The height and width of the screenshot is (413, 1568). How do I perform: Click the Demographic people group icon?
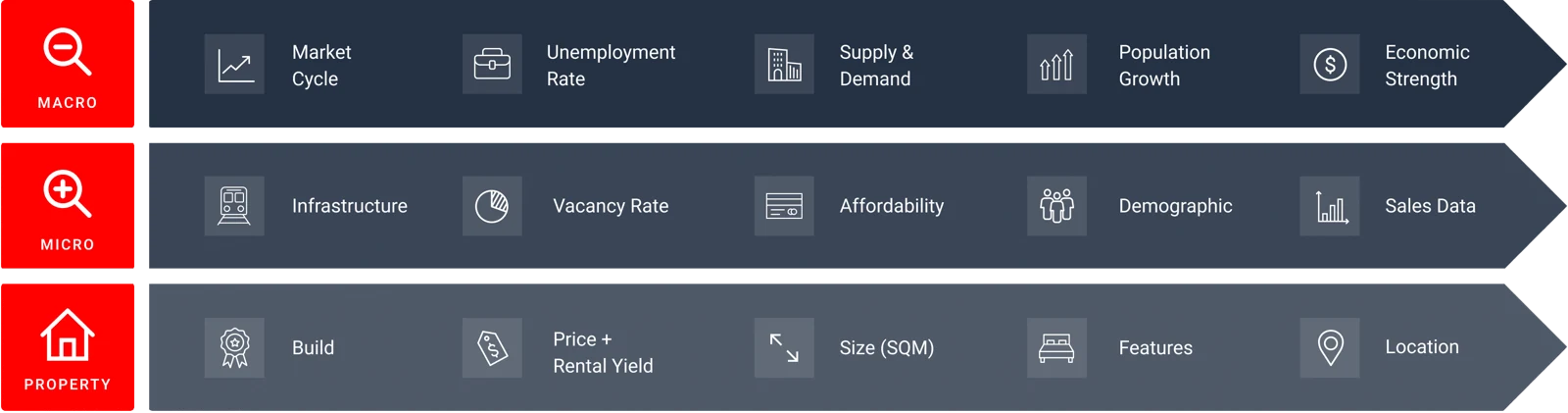click(x=1056, y=206)
